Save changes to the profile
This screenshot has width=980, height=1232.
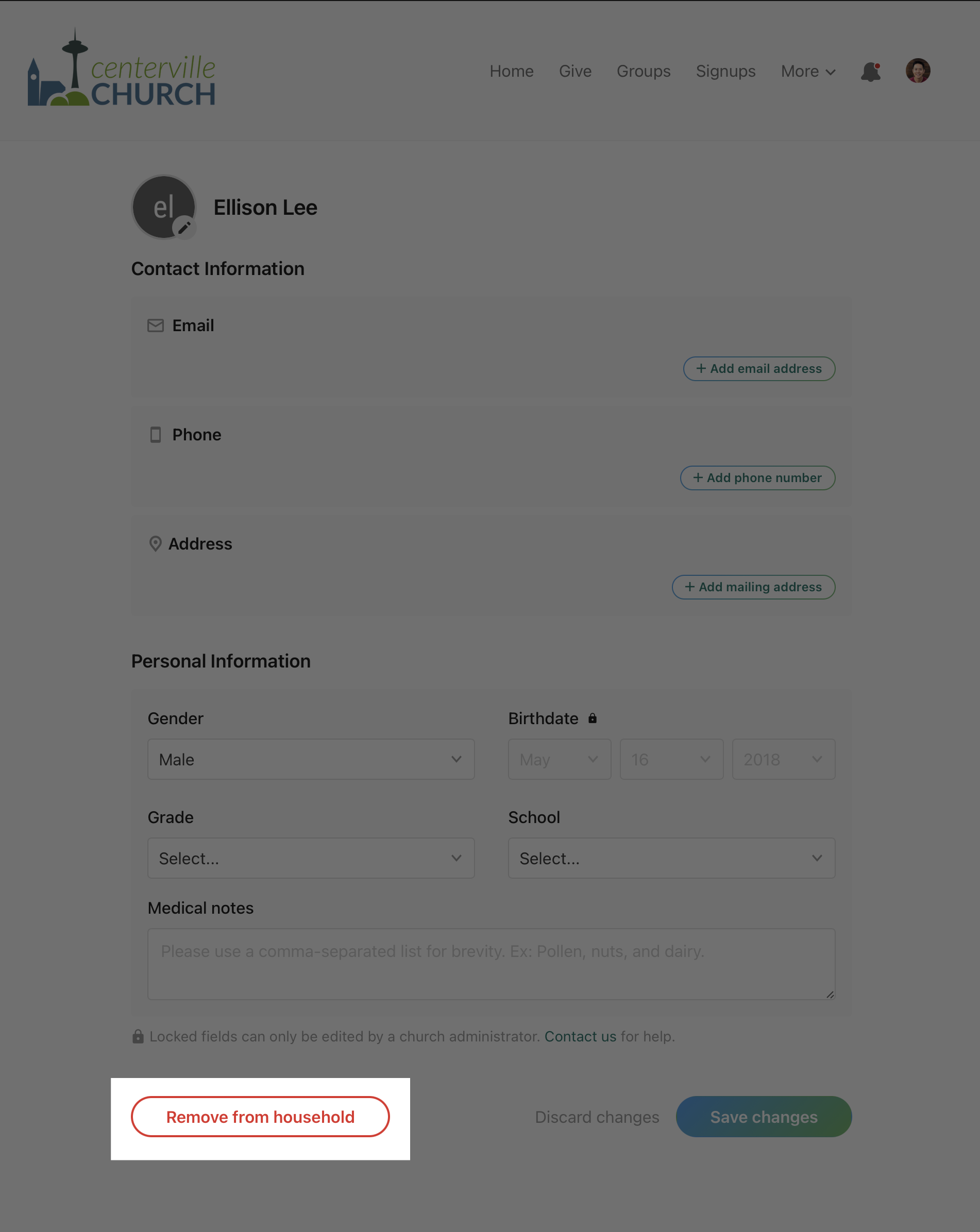(763, 1117)
